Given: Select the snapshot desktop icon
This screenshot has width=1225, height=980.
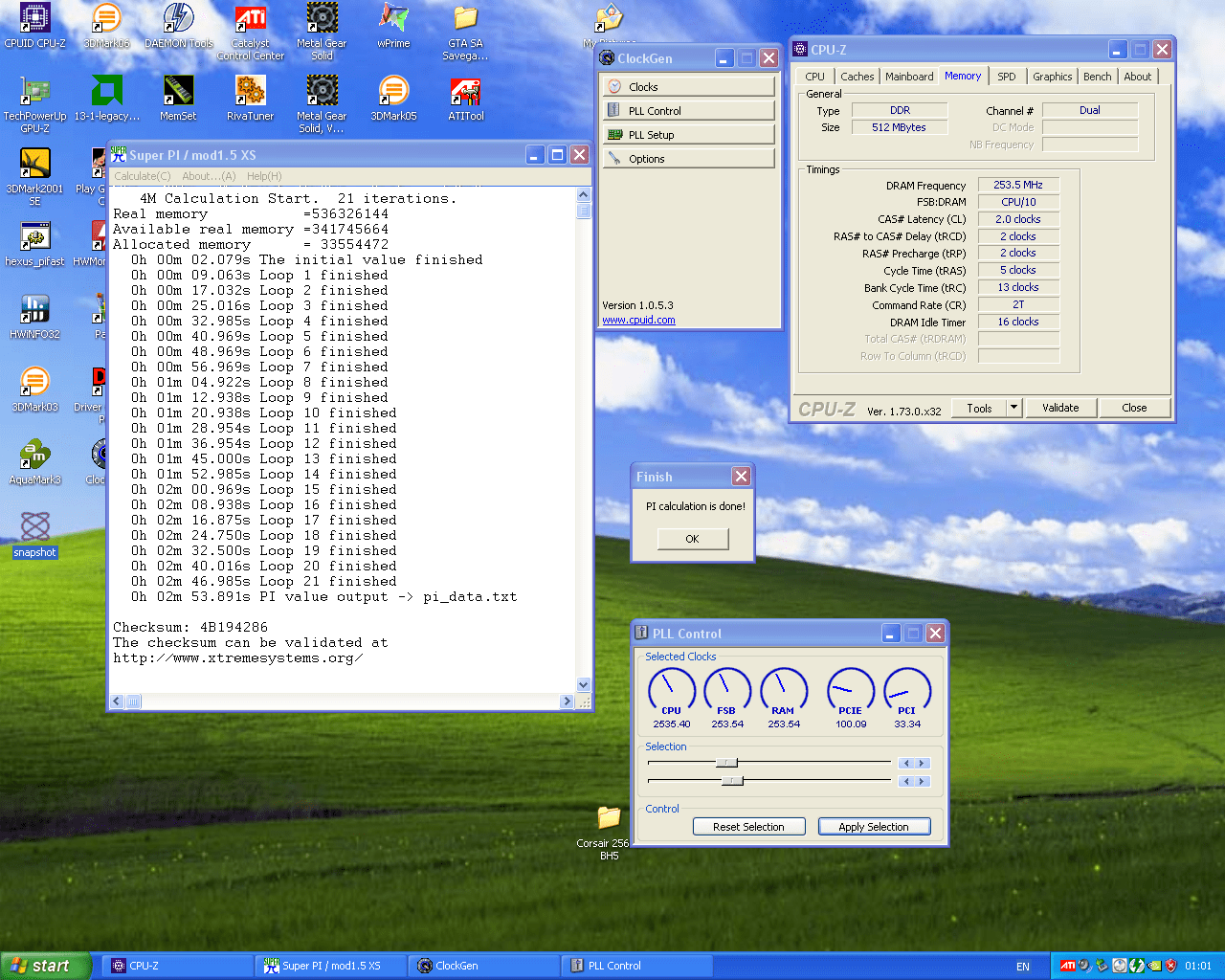Looking at the screenshot, I should point(34,536).
